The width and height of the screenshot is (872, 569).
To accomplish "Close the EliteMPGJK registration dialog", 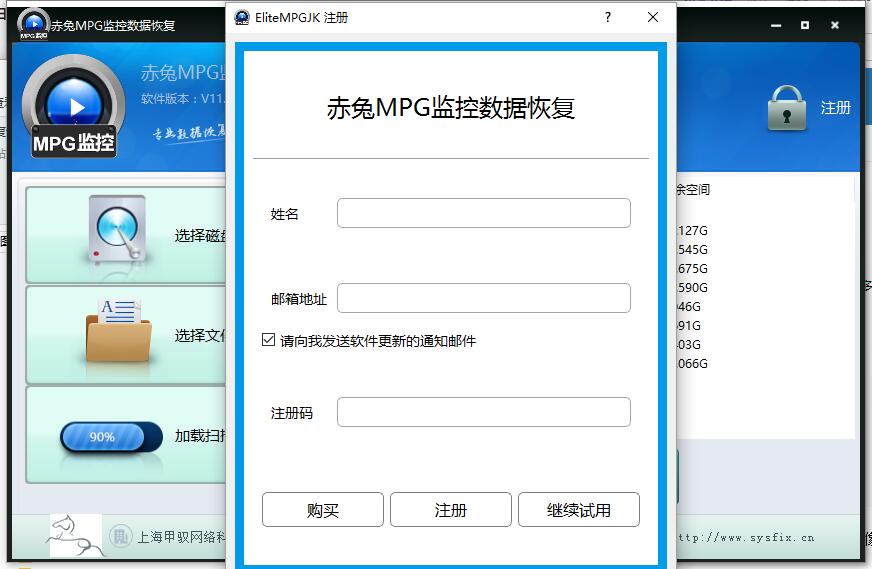I will coord(653,18).
